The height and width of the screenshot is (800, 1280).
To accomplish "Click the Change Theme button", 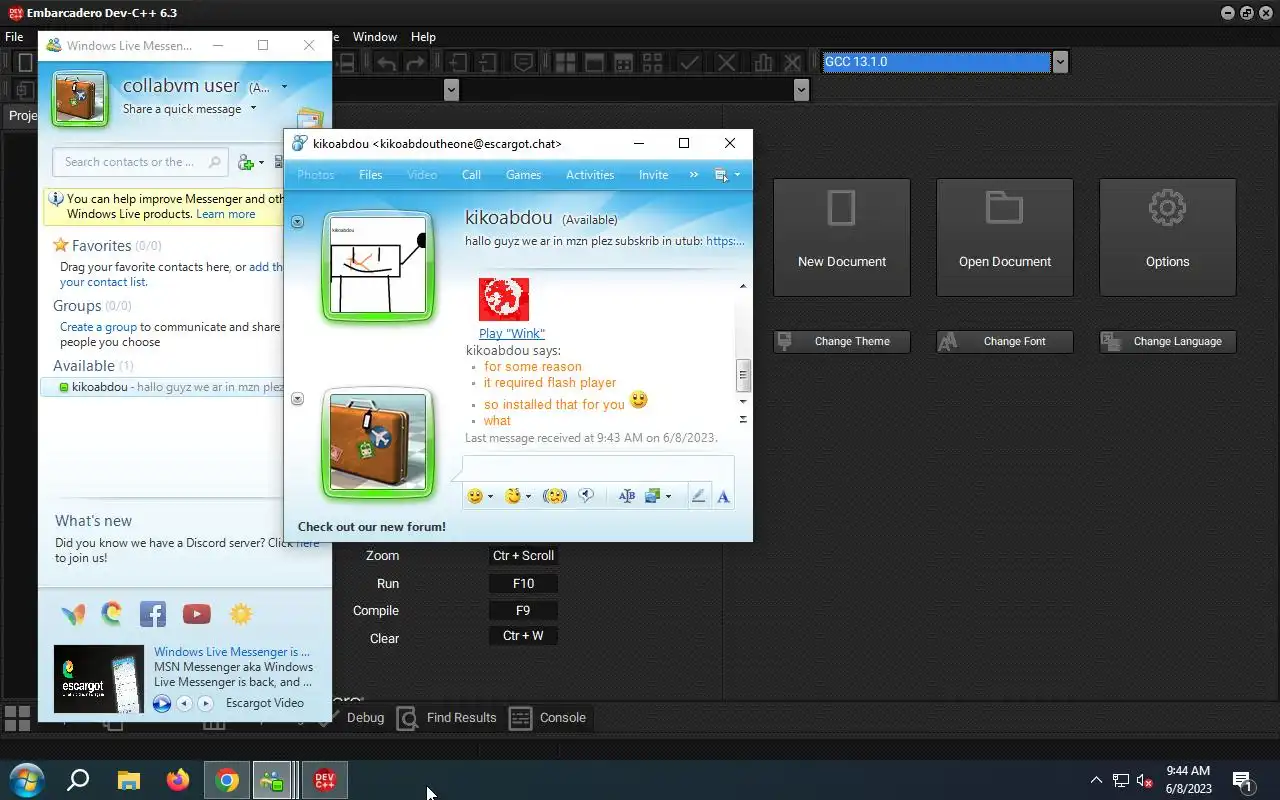I will (842, 342).
